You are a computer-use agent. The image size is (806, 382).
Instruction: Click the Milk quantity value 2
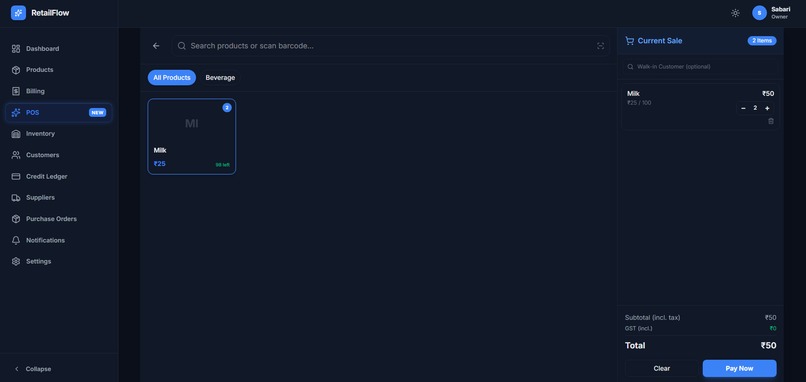(x=755, y=108)
